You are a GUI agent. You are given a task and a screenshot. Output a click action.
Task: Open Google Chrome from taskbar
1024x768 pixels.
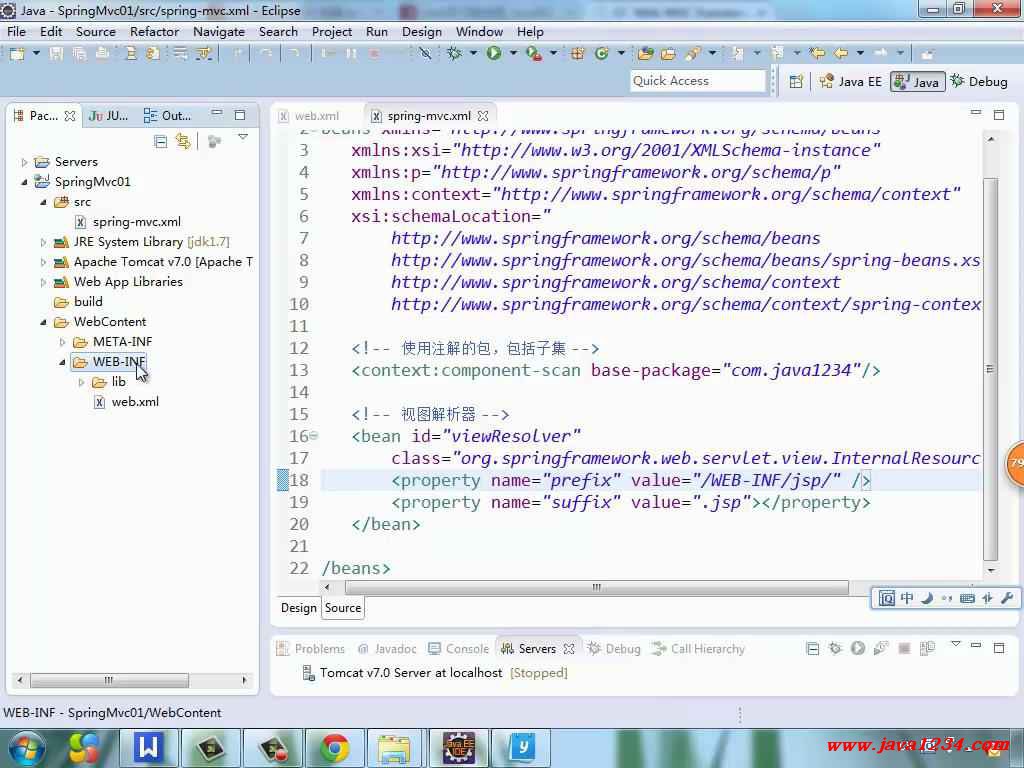[334, 748]
